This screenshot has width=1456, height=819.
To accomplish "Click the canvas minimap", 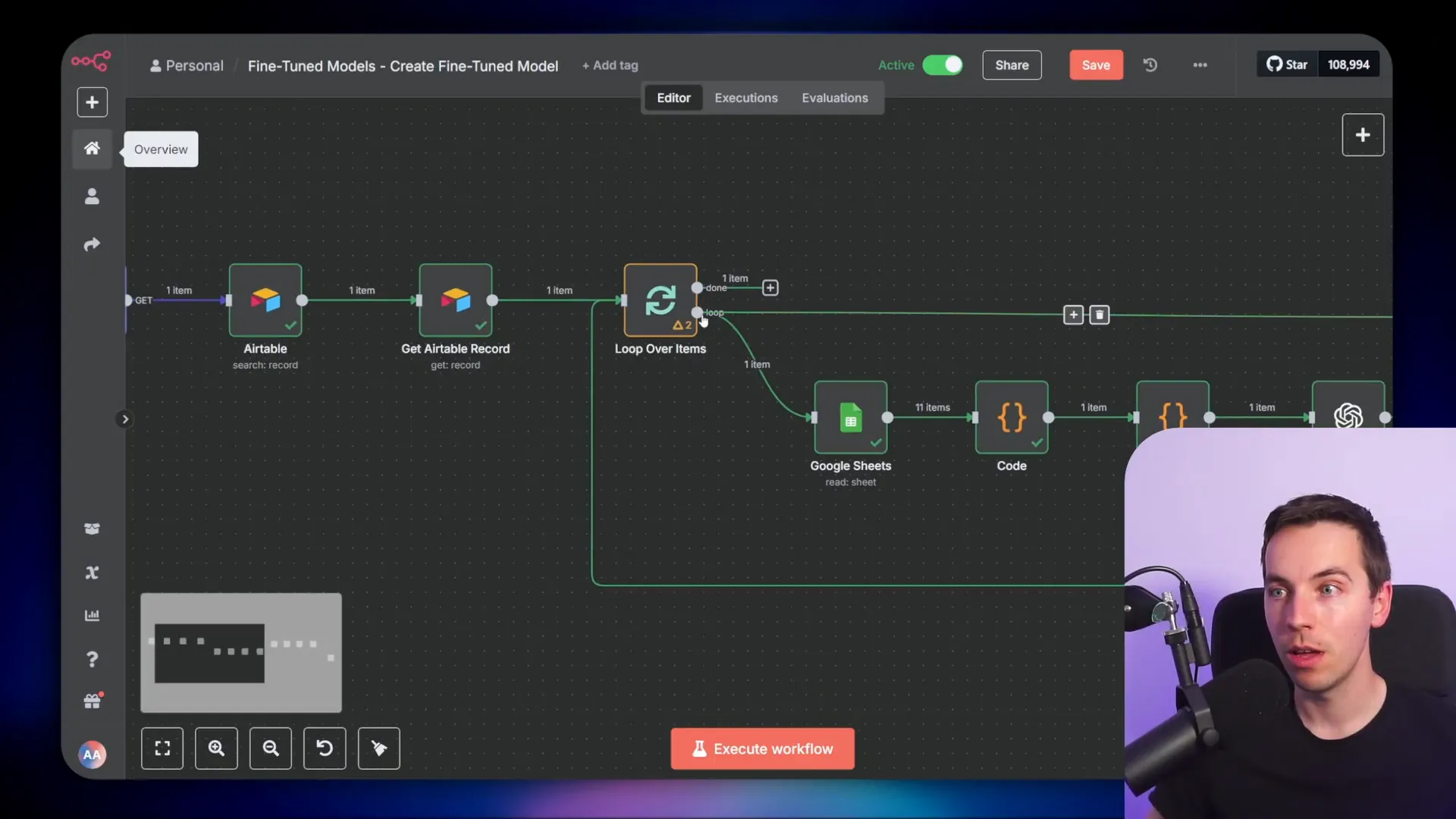I will click(x=241, y=653).
